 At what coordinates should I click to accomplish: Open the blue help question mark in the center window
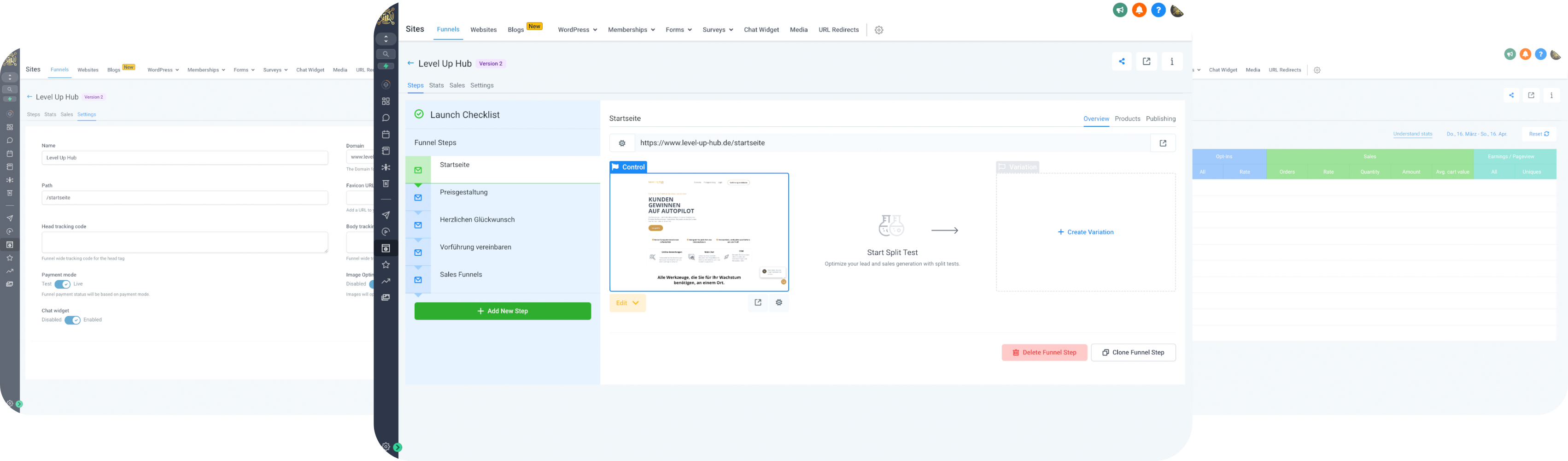coord(1158,10)
